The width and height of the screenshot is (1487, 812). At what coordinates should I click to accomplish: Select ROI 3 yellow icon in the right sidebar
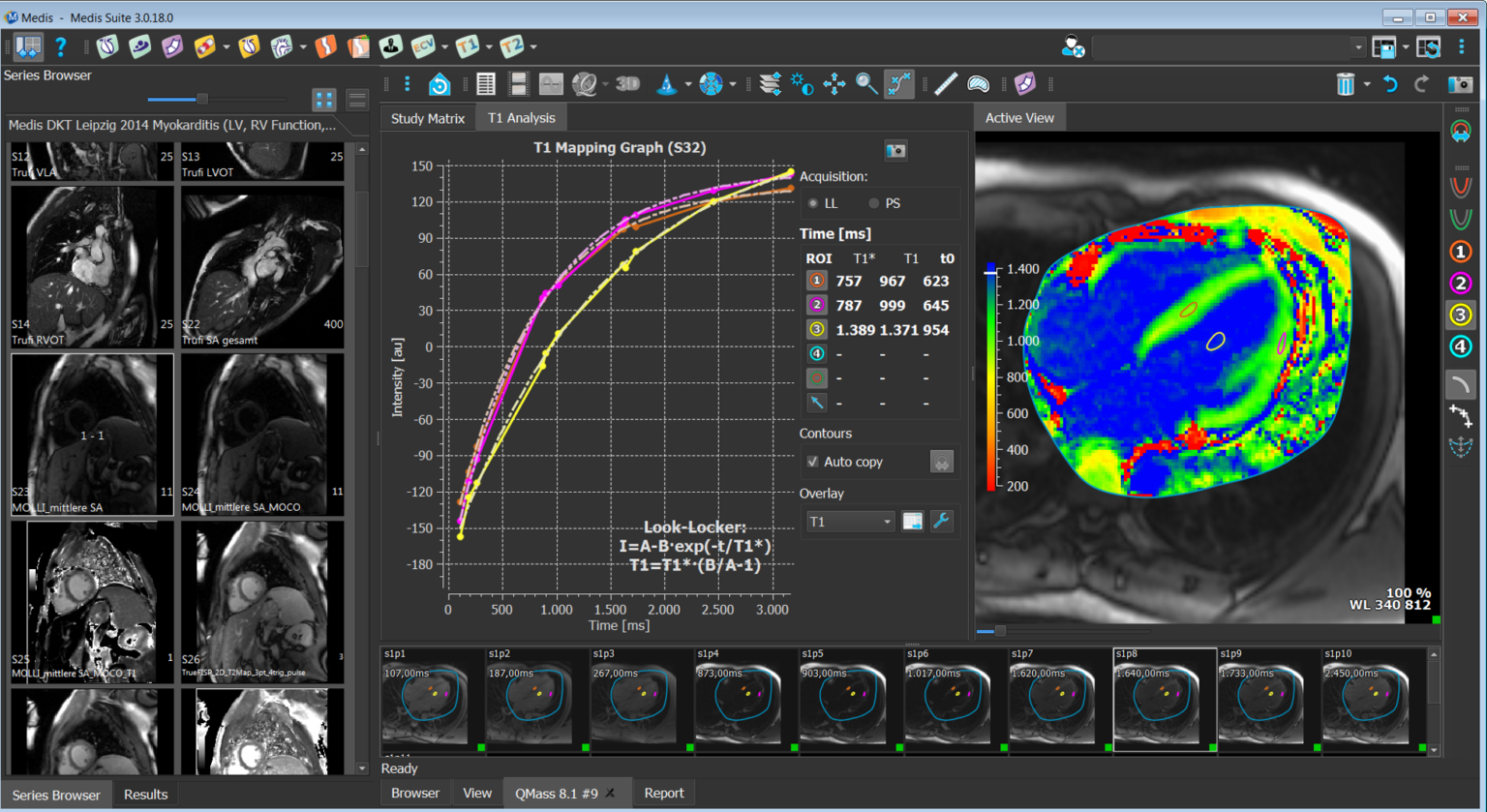point(1461,315)
